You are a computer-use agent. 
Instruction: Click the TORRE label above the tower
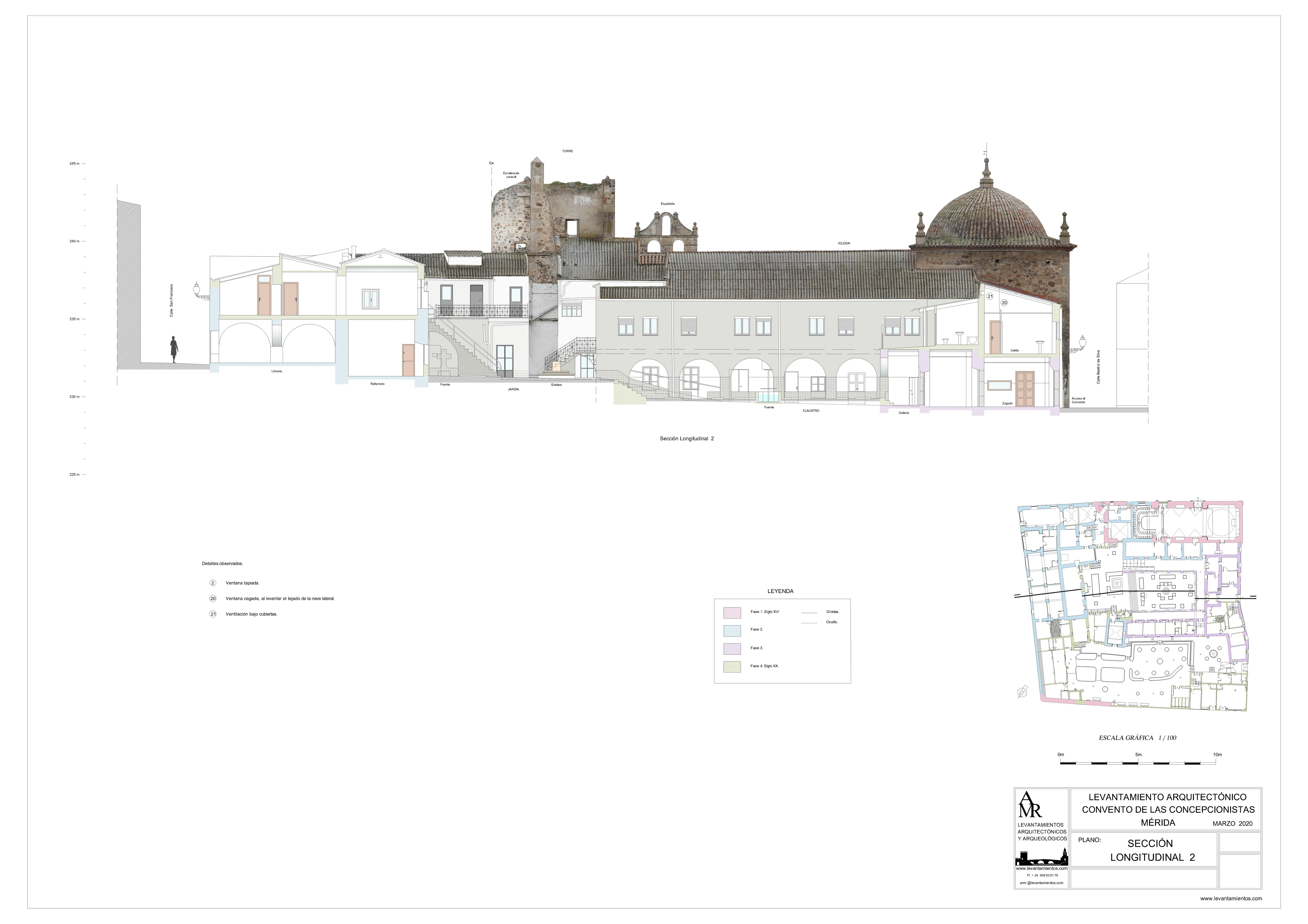[x=567, y=151]
